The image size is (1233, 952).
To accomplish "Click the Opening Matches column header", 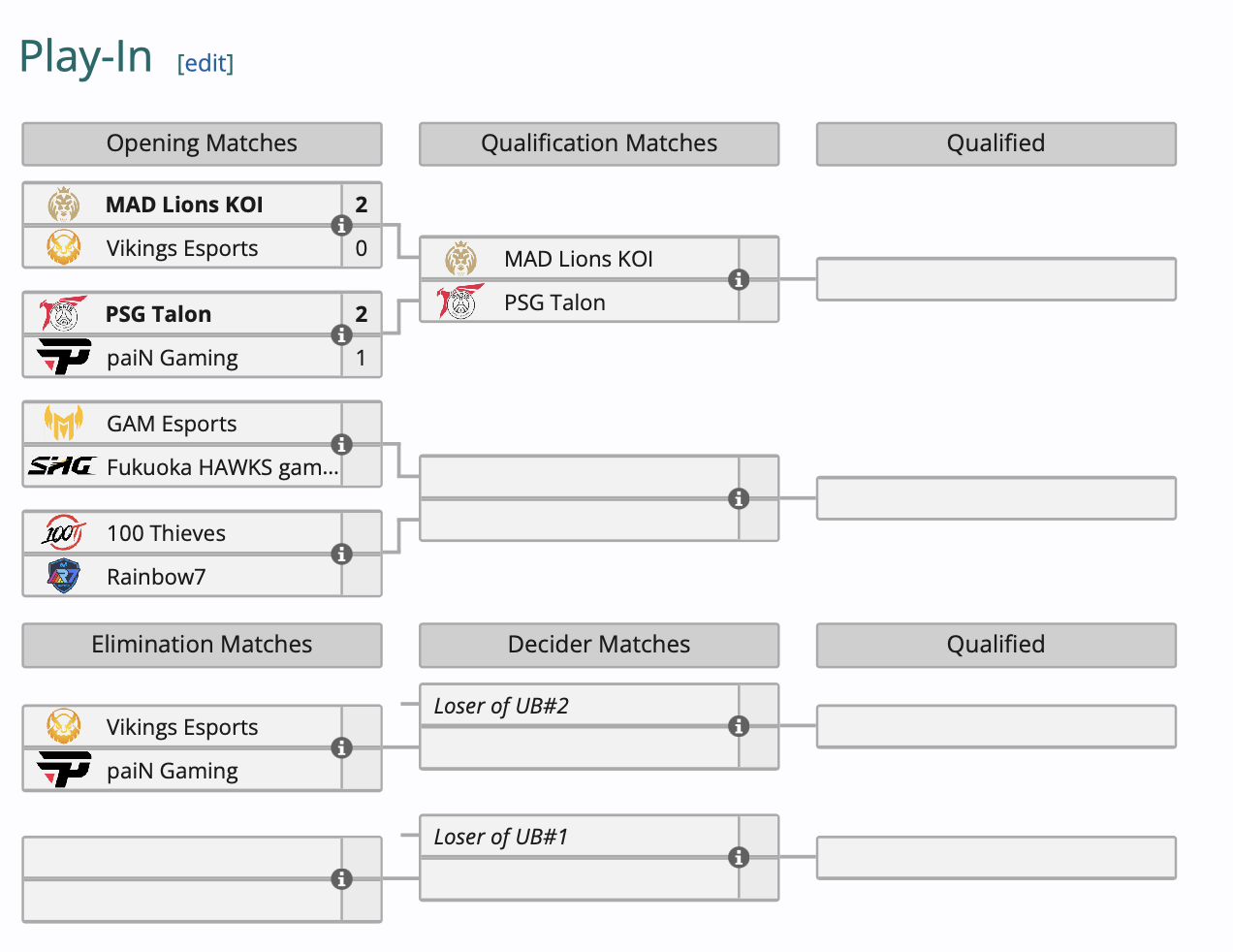I will coord(202,143).
